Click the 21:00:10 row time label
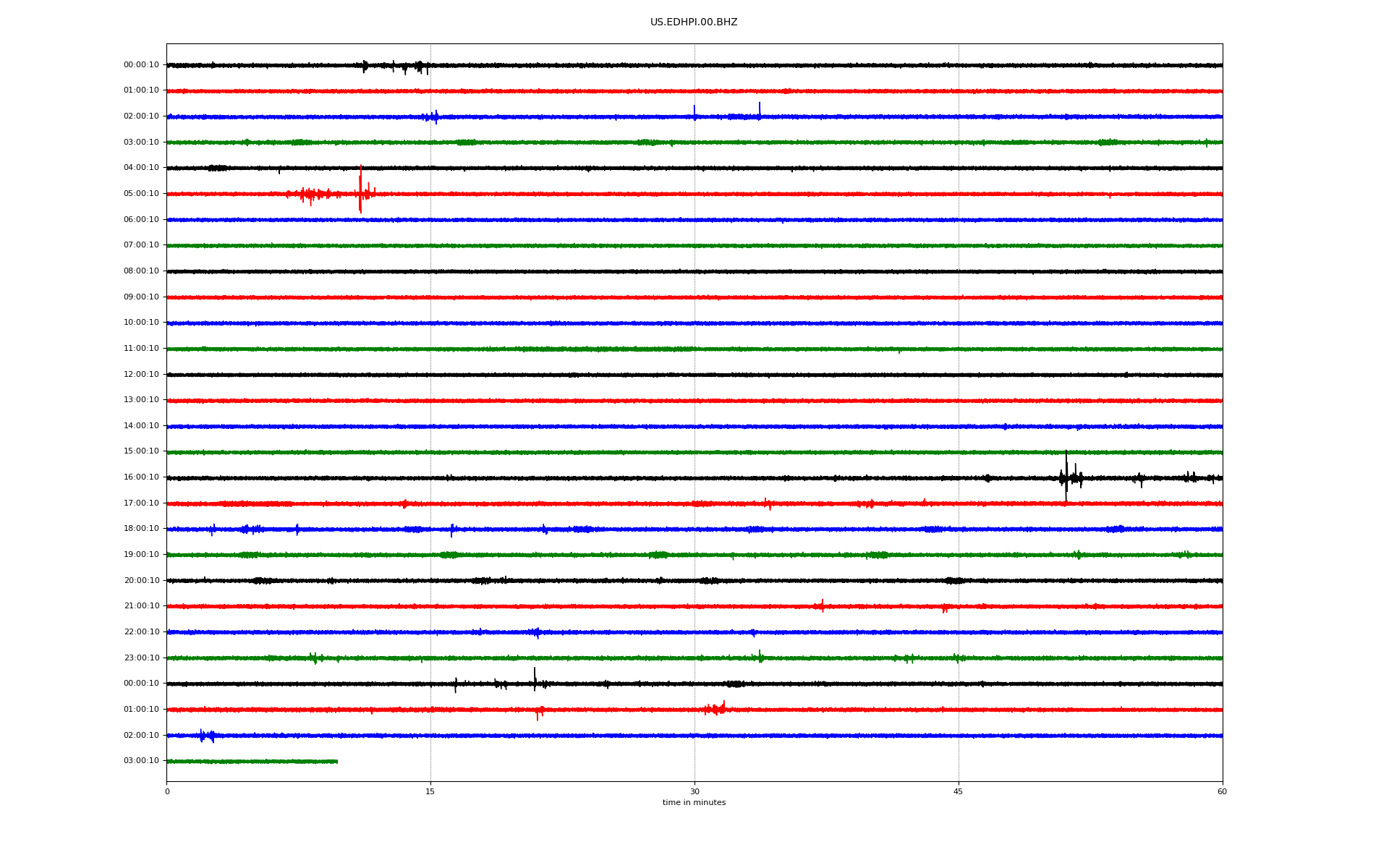The width and height of the screenshot is (1389, 868). pos(141,606)
